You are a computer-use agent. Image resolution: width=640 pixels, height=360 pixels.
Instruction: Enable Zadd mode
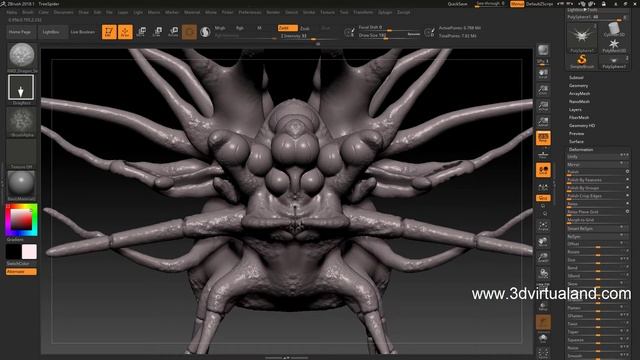(287, 28)
